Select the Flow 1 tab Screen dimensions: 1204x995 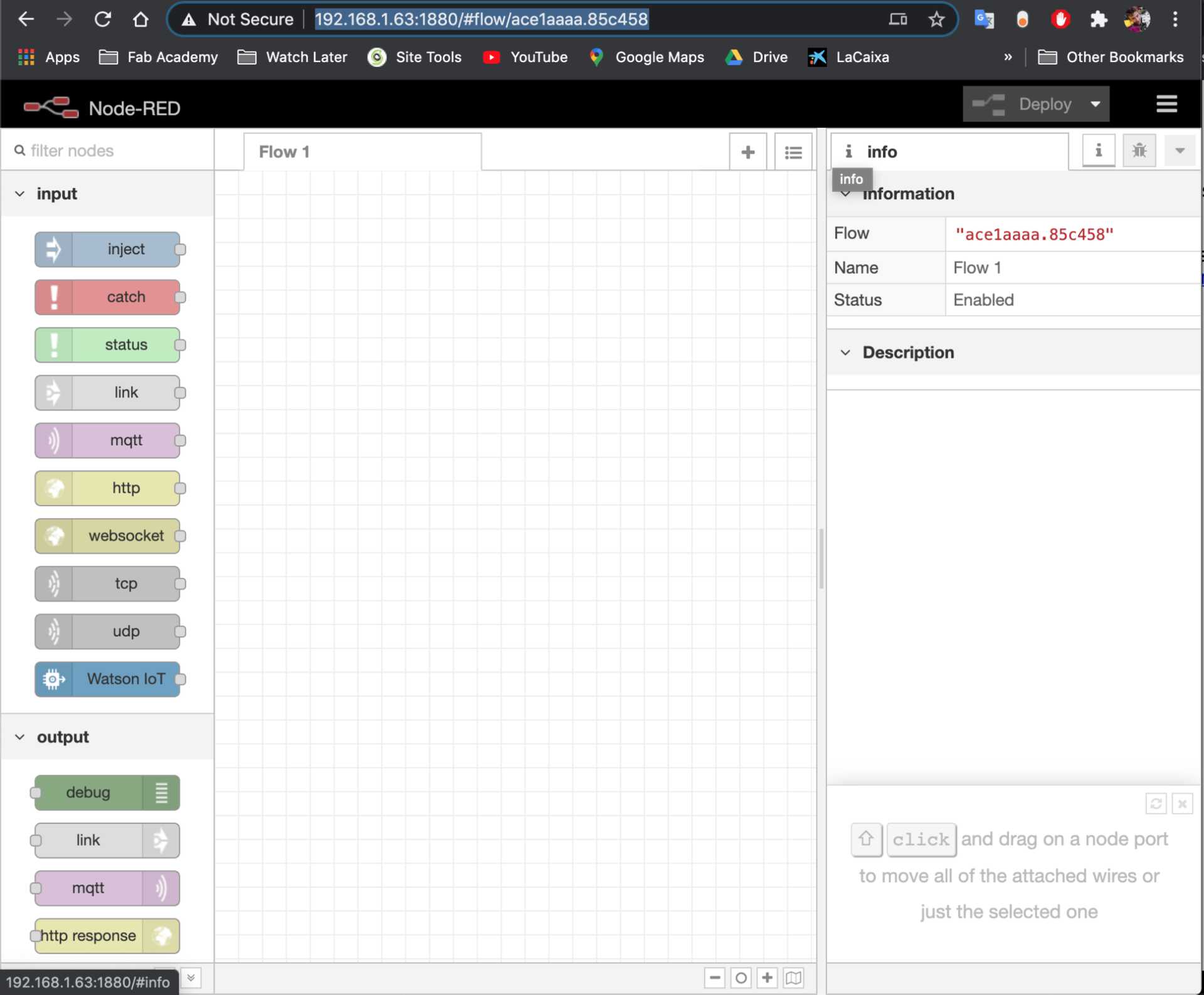(284, 151)
